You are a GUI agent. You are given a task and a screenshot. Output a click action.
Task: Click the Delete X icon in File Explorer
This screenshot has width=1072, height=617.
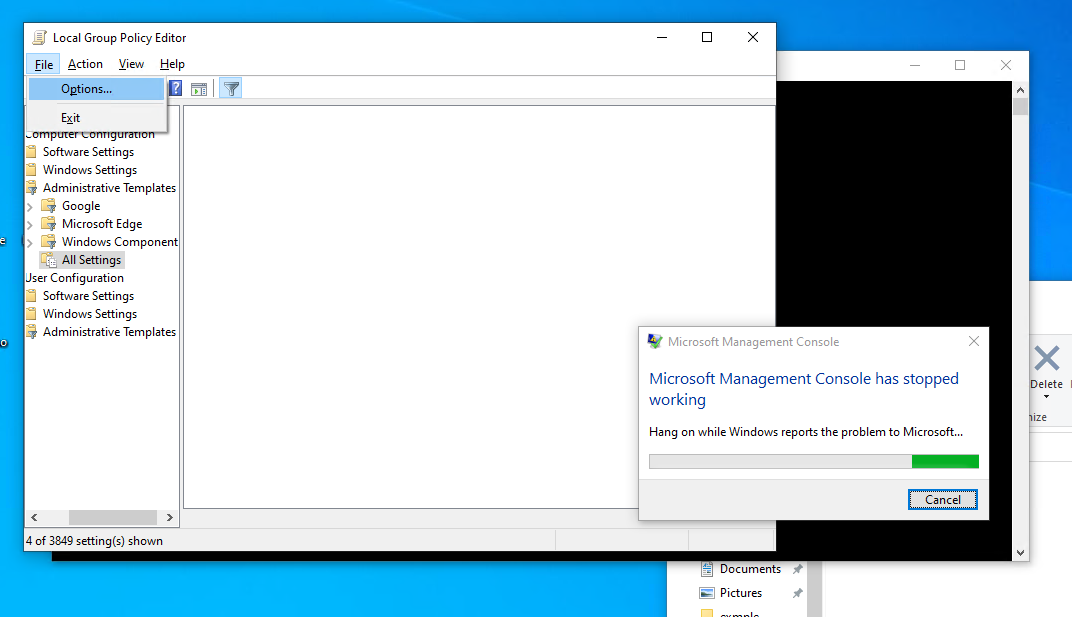pos(1046,358)
